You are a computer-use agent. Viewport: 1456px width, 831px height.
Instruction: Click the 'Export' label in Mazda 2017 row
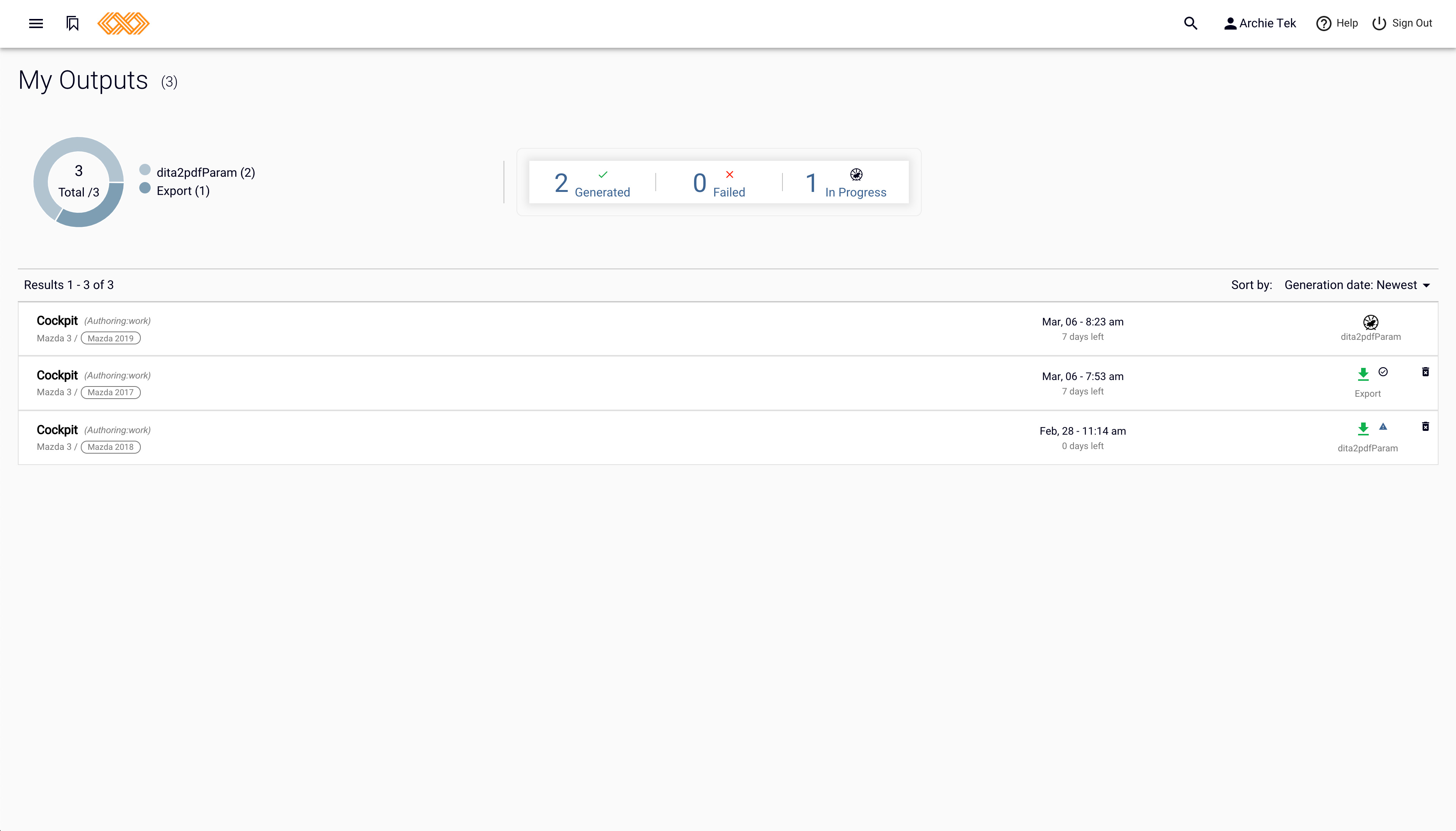click(x=1368, y=393)
